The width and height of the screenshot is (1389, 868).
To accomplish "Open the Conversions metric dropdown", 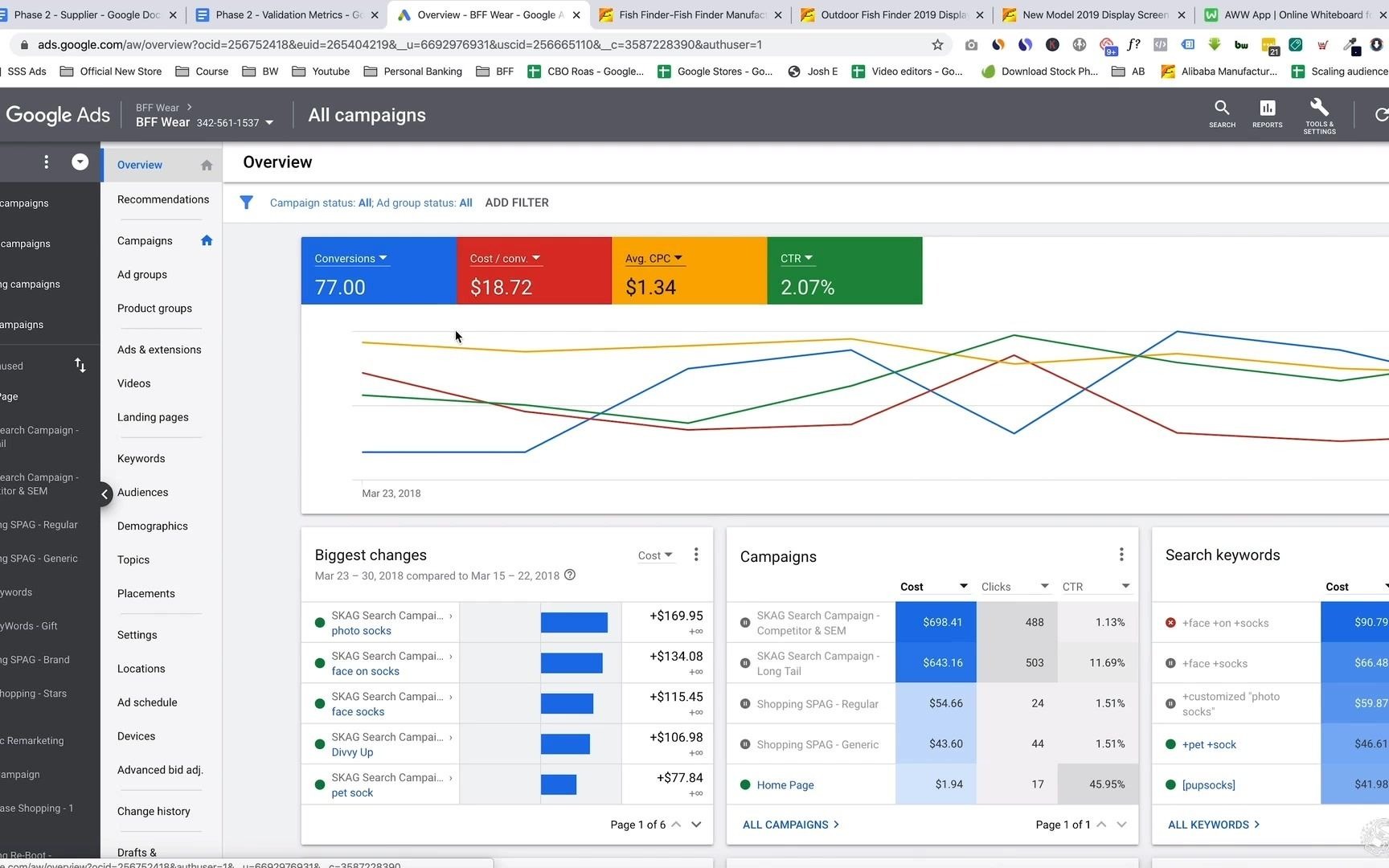I will point(351,258).
